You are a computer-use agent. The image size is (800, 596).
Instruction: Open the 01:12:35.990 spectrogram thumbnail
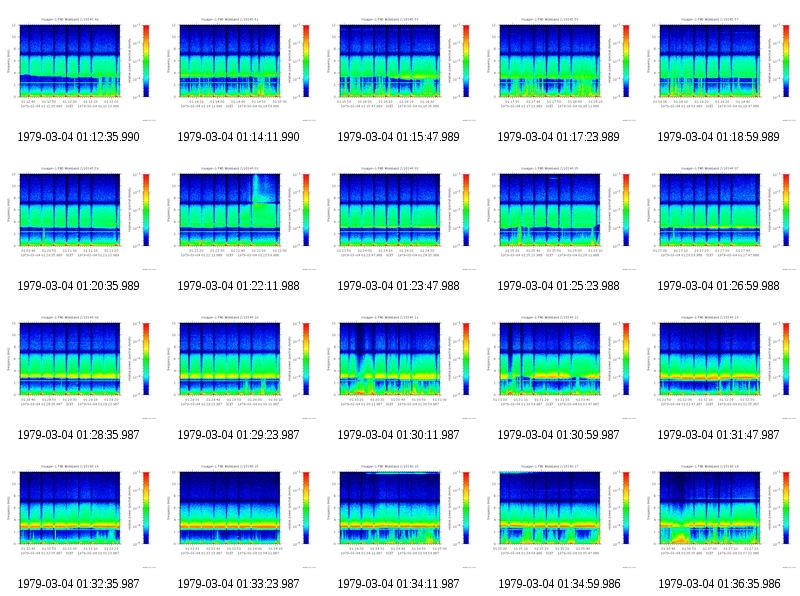pos(79,68)
